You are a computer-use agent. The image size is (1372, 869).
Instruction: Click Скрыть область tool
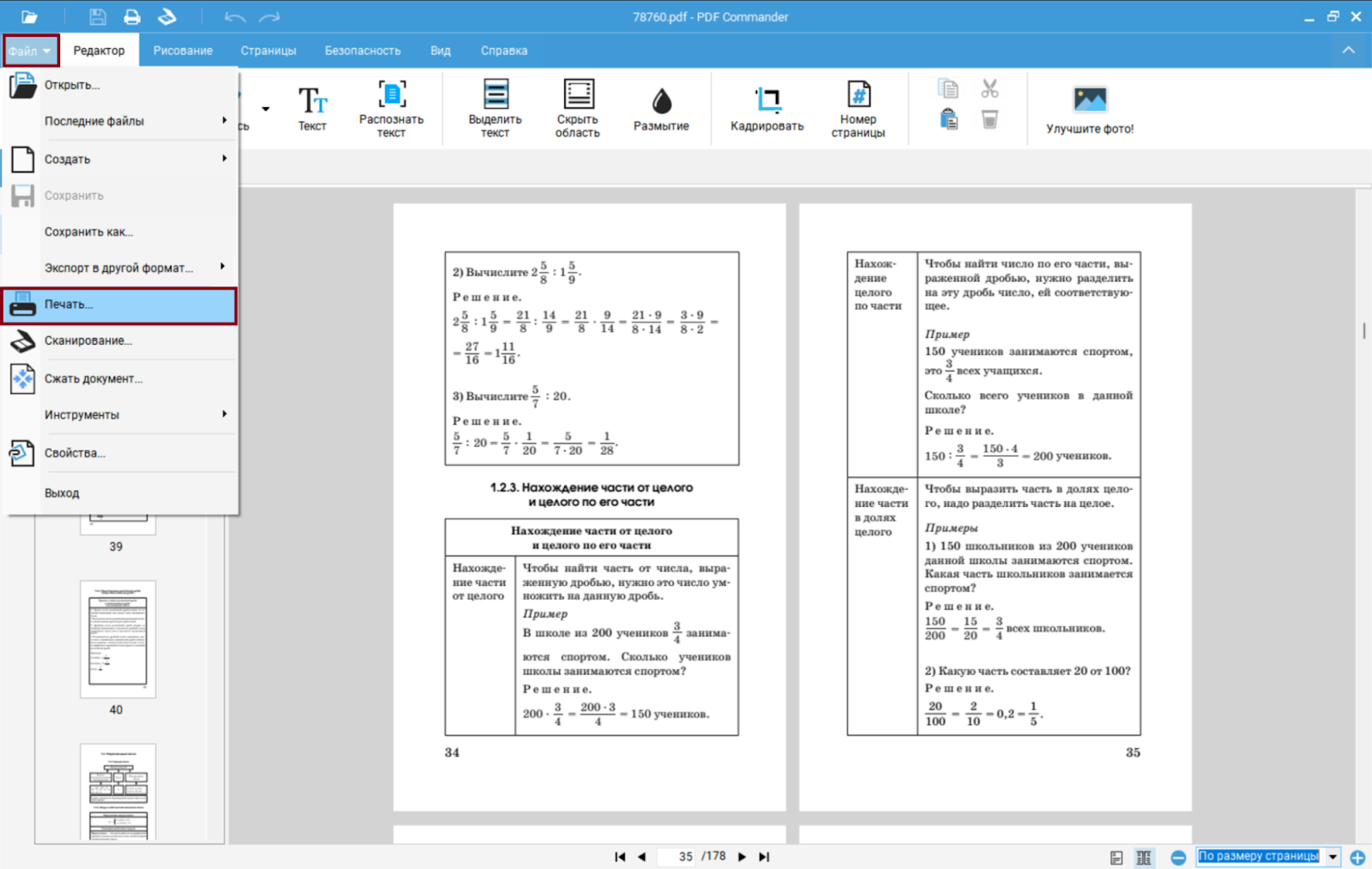577,108
